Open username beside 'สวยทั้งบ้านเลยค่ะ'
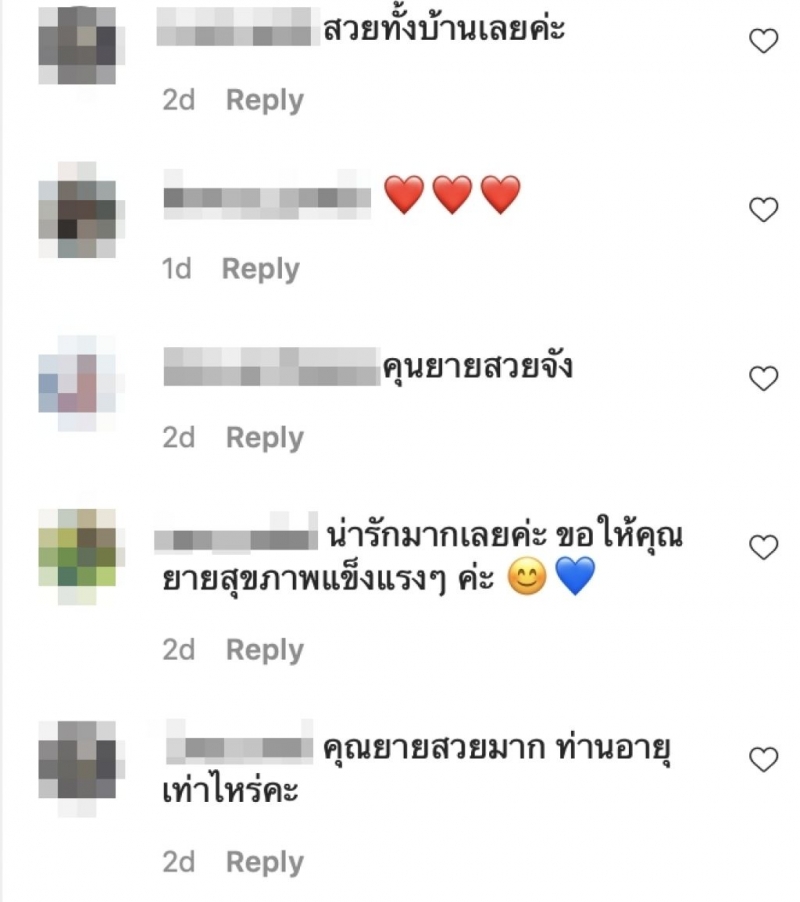 tap(238, 26)
